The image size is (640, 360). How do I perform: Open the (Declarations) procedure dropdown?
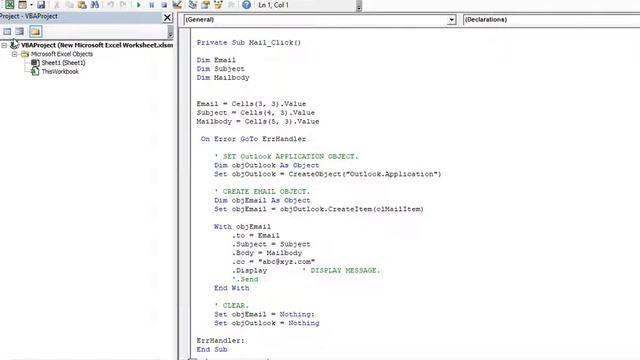551,20
